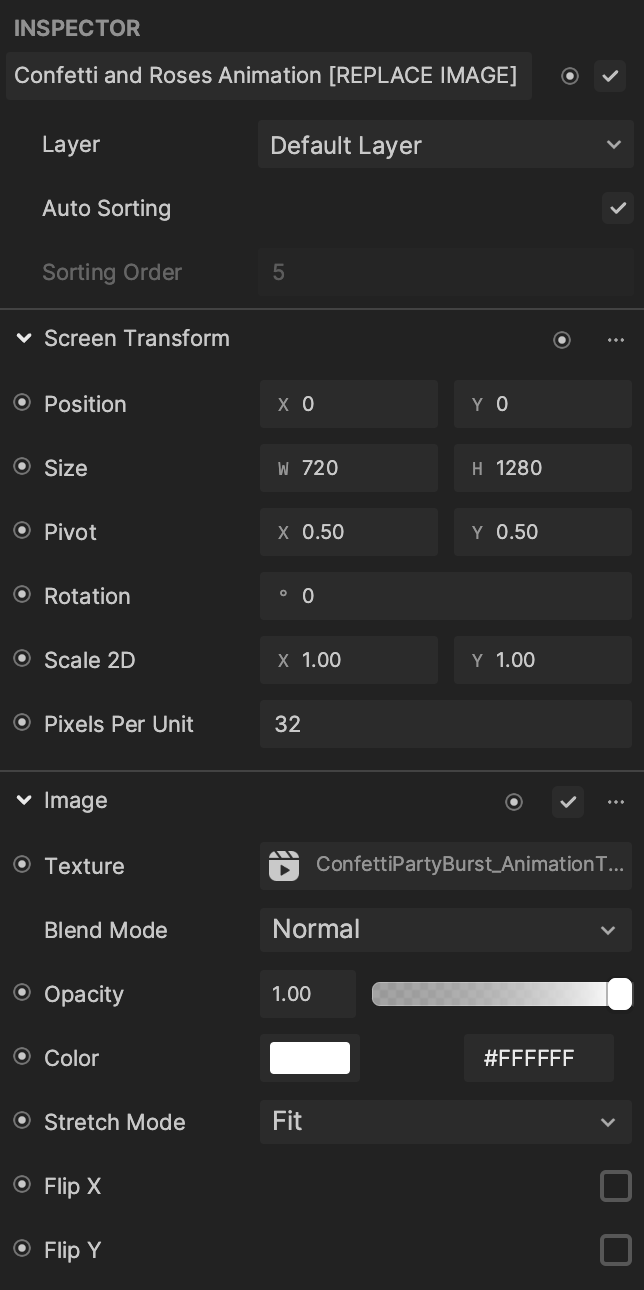Screen dimensions: 644x1290
Task: Enable the Flip Y checkbox
Action: click(616, 1250)
